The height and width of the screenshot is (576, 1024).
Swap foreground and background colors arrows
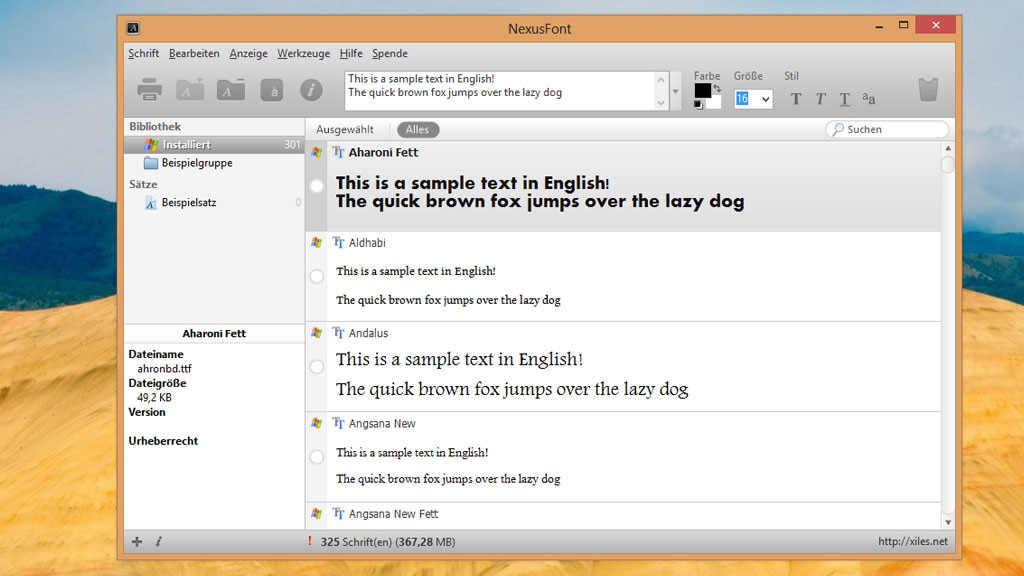point(717,88)
